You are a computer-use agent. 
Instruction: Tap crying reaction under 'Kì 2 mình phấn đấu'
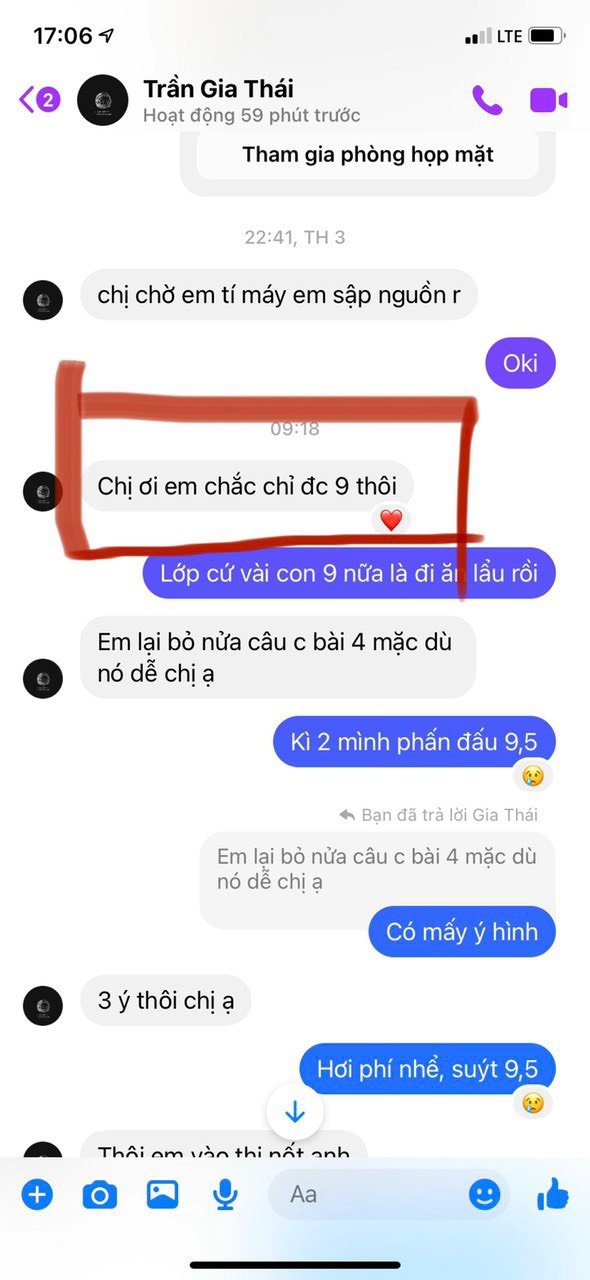point(533,775)
